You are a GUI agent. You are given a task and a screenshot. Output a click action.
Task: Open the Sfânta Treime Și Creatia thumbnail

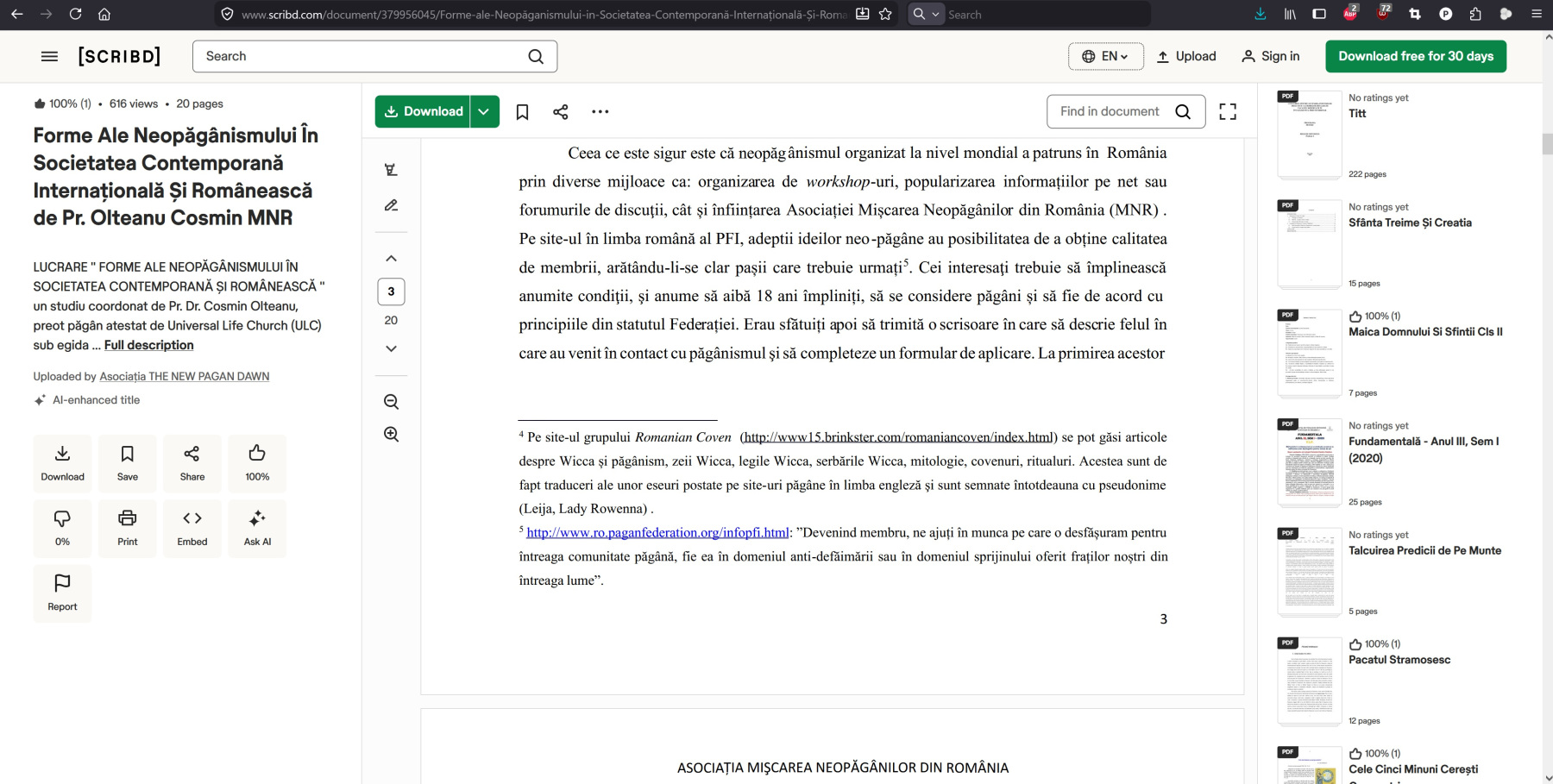click(x=1309, y=244)
